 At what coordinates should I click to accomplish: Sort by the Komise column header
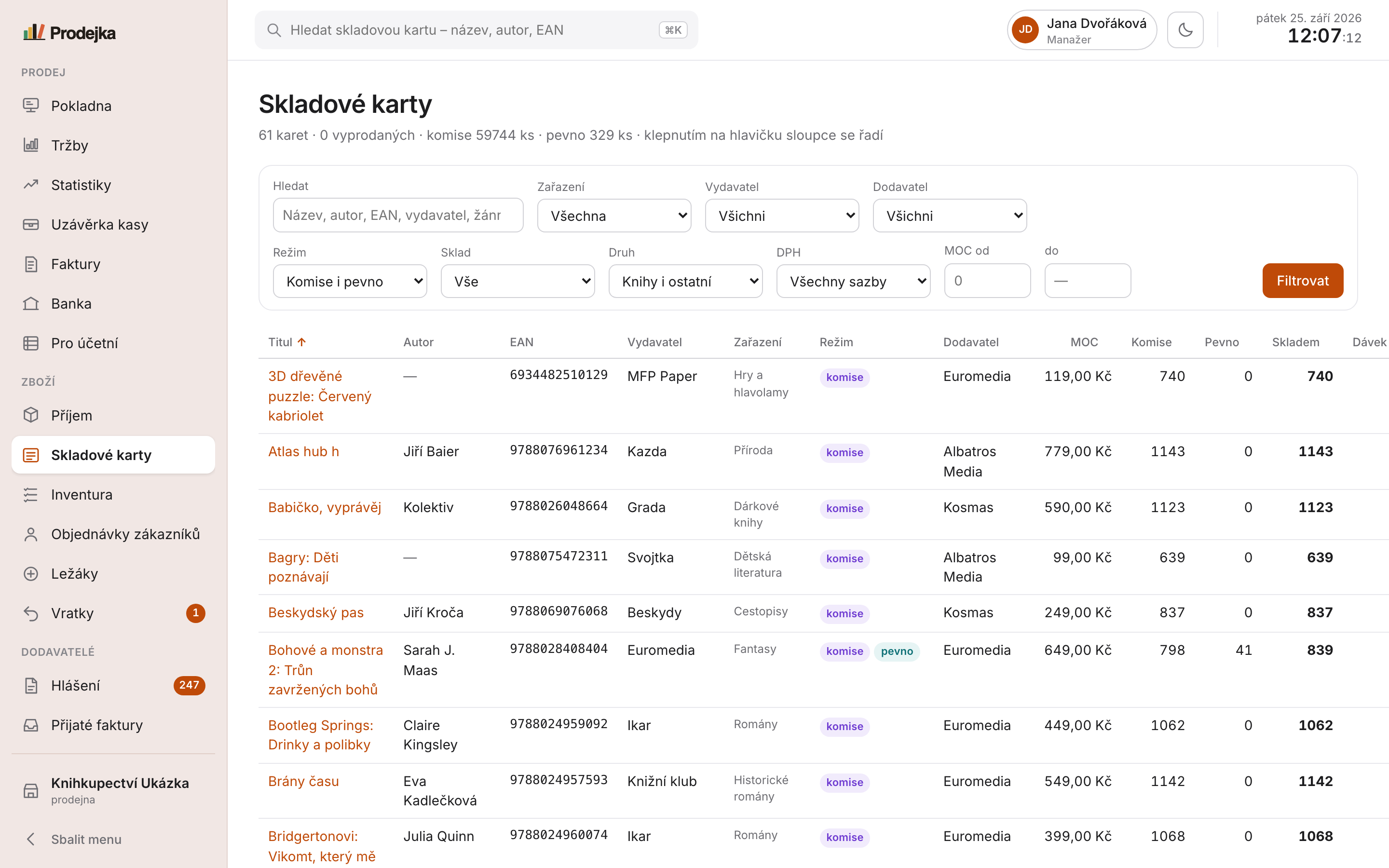(1151, 342)
